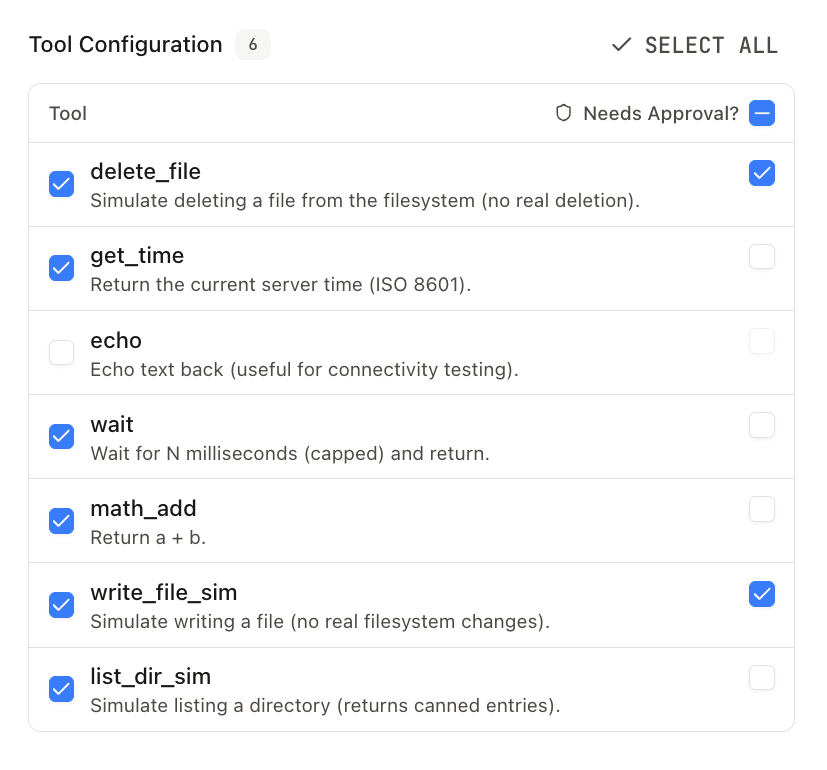827x770 pixels.
Task: Click the Select All button
Action: [x=695, y=45]
